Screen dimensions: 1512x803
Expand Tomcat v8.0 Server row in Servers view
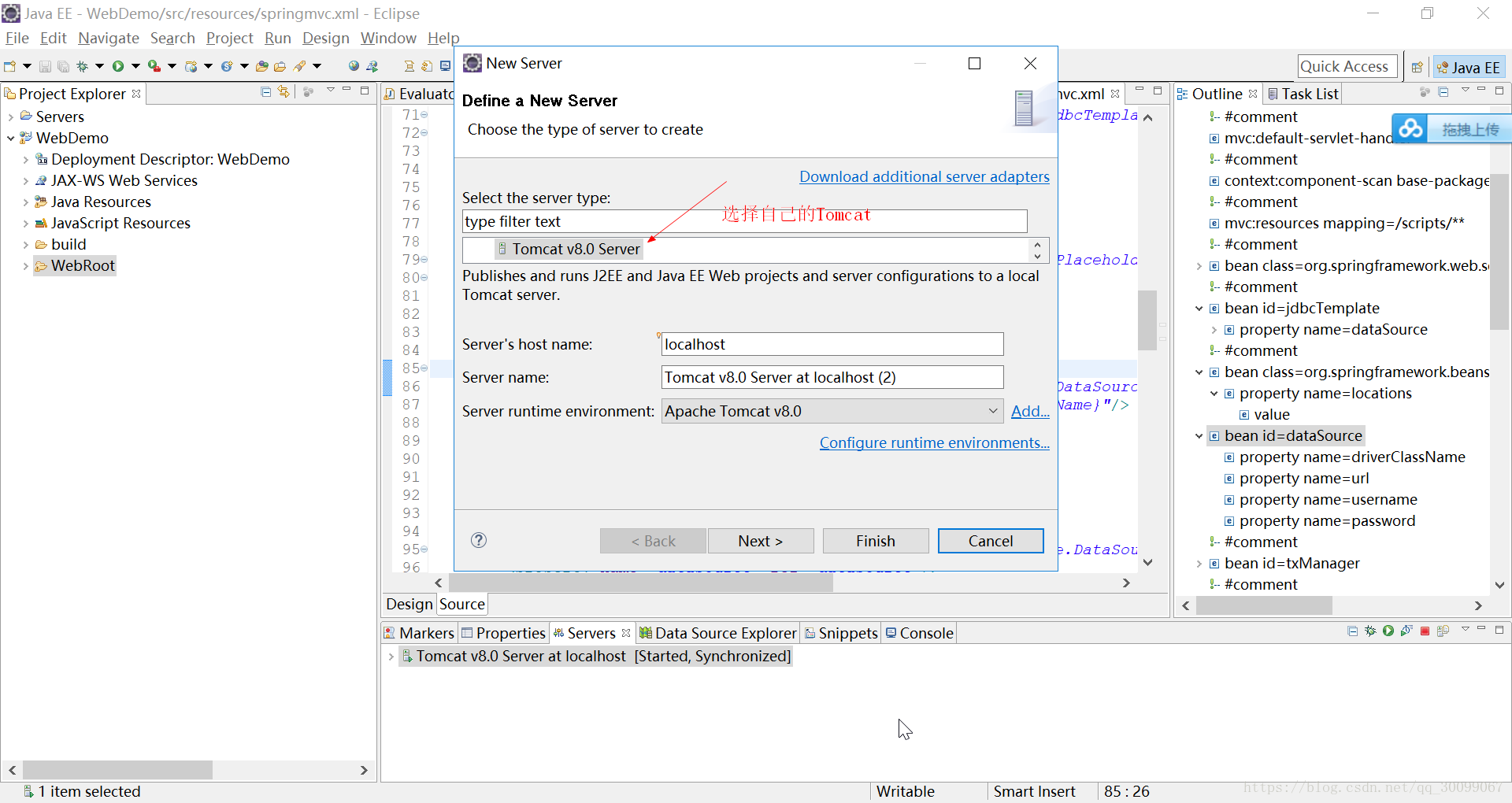pos(391,657)
